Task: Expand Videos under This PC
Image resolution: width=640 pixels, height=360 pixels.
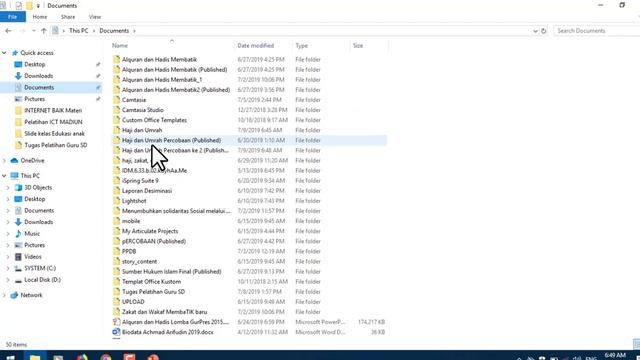Action: [8, 257]
